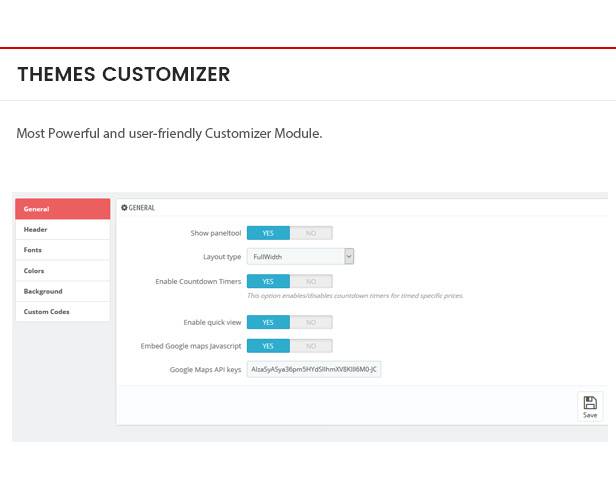
Task: Turn Show paneltool to YES
Action: 268,233
